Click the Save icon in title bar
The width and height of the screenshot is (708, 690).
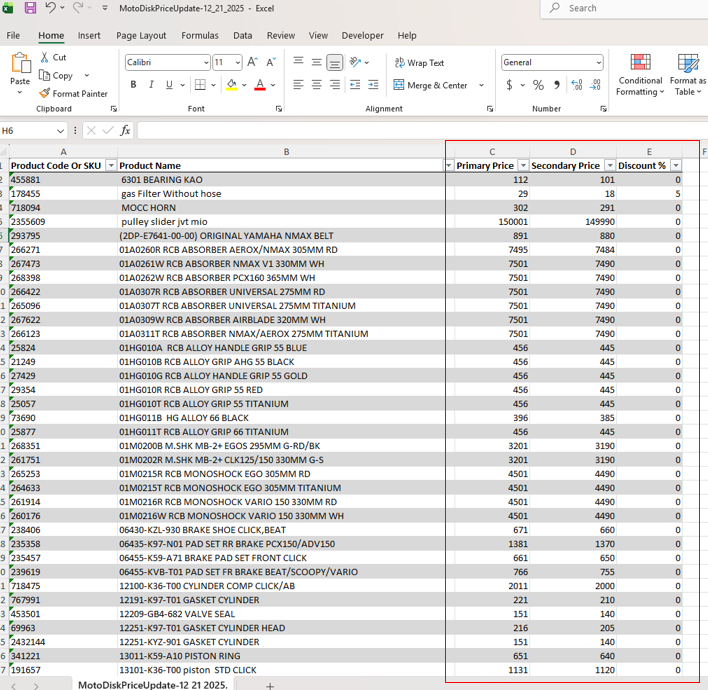click(30, 8)
